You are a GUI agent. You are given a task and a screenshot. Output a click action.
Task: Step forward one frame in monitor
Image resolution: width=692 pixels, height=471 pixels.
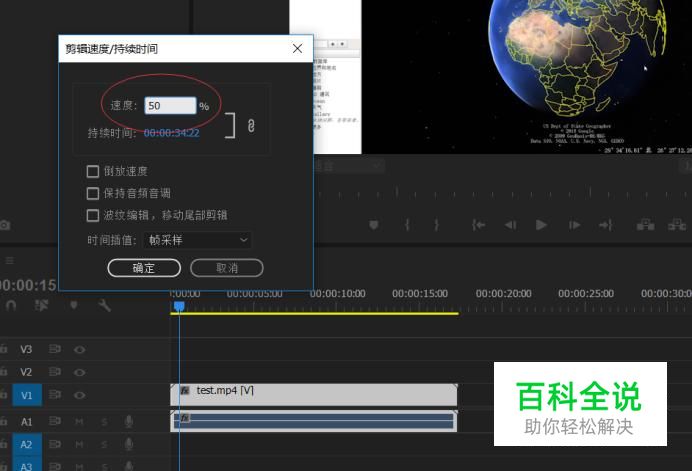(x=574, y=225)
